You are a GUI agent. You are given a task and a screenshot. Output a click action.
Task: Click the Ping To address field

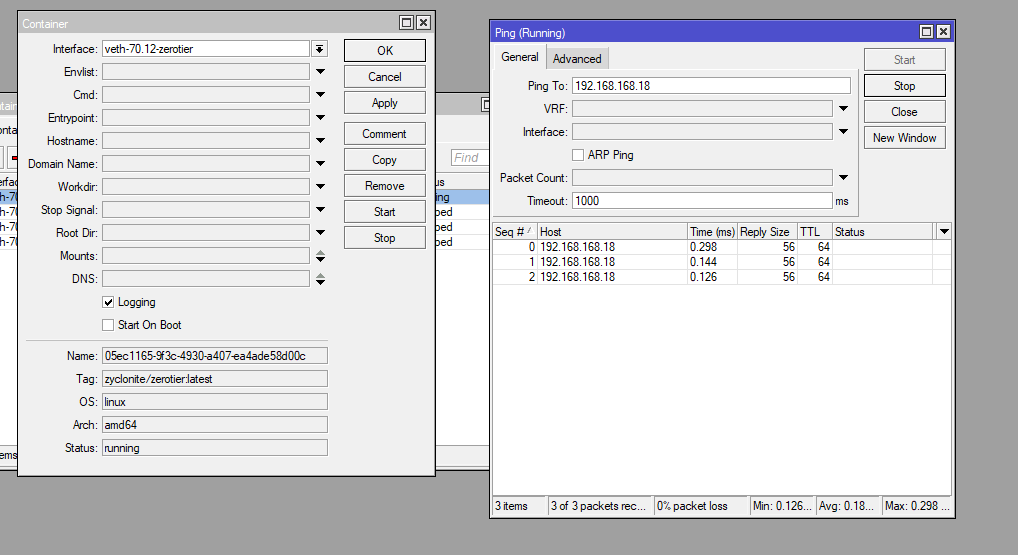[x=711, y=86]
